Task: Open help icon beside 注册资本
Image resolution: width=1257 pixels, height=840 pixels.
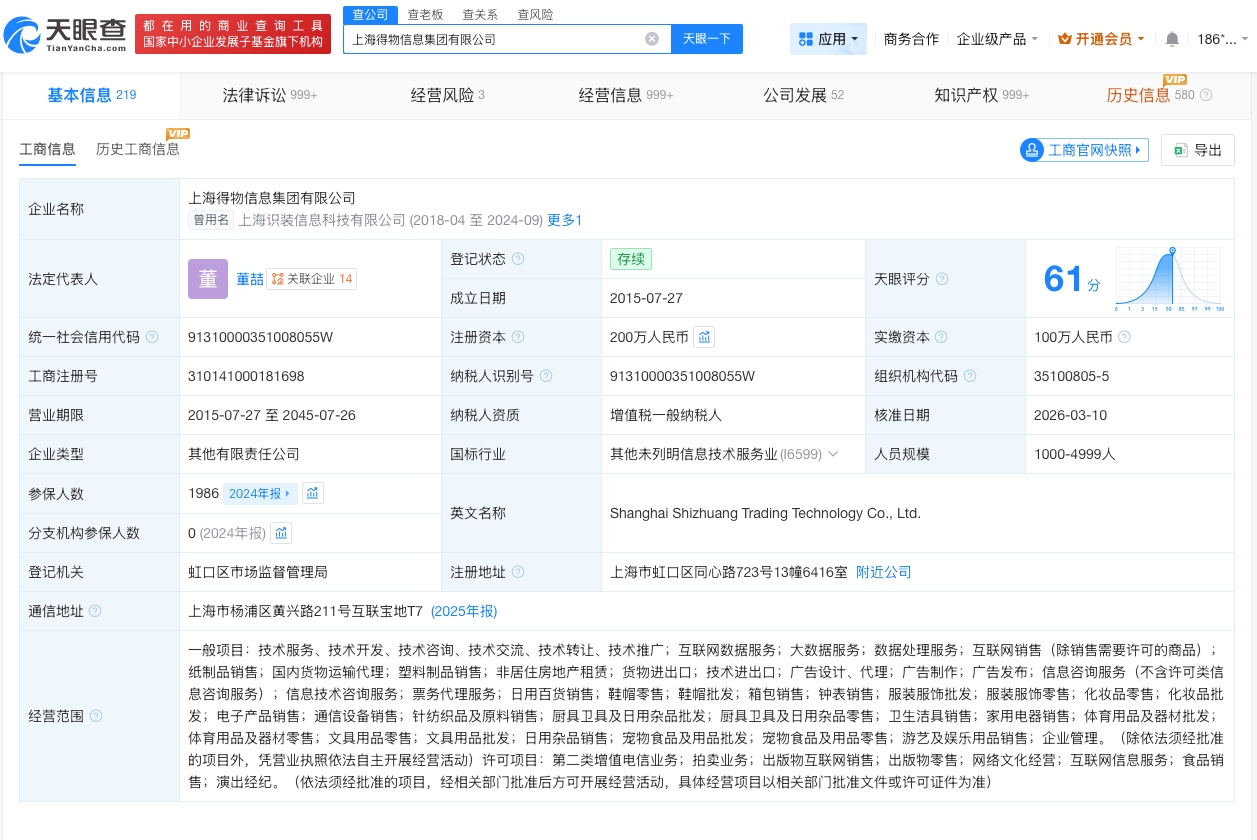Action: (x=518, y=337)
